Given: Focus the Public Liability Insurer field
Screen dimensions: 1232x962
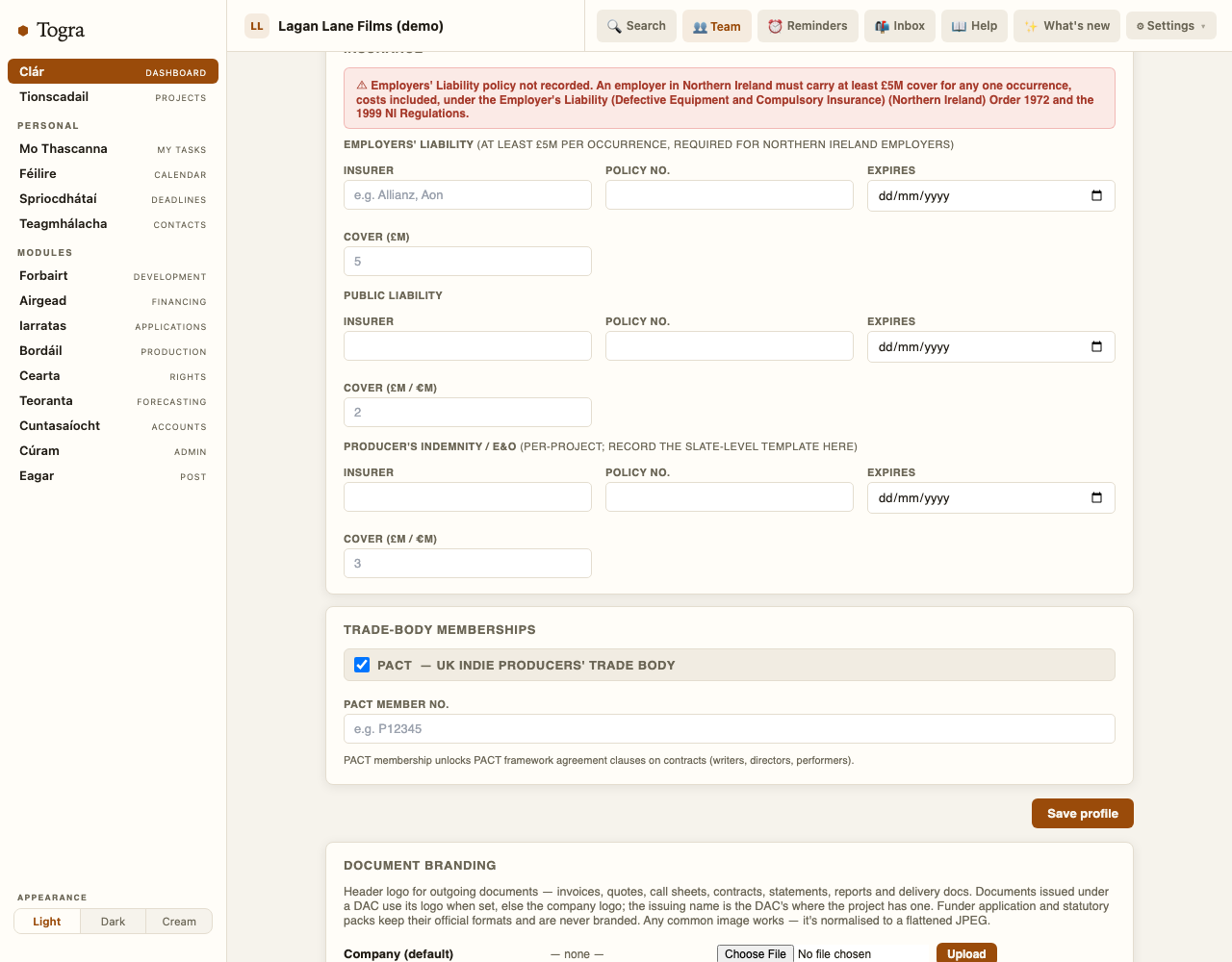Looking at the screenshot, I should coord(468,346).
